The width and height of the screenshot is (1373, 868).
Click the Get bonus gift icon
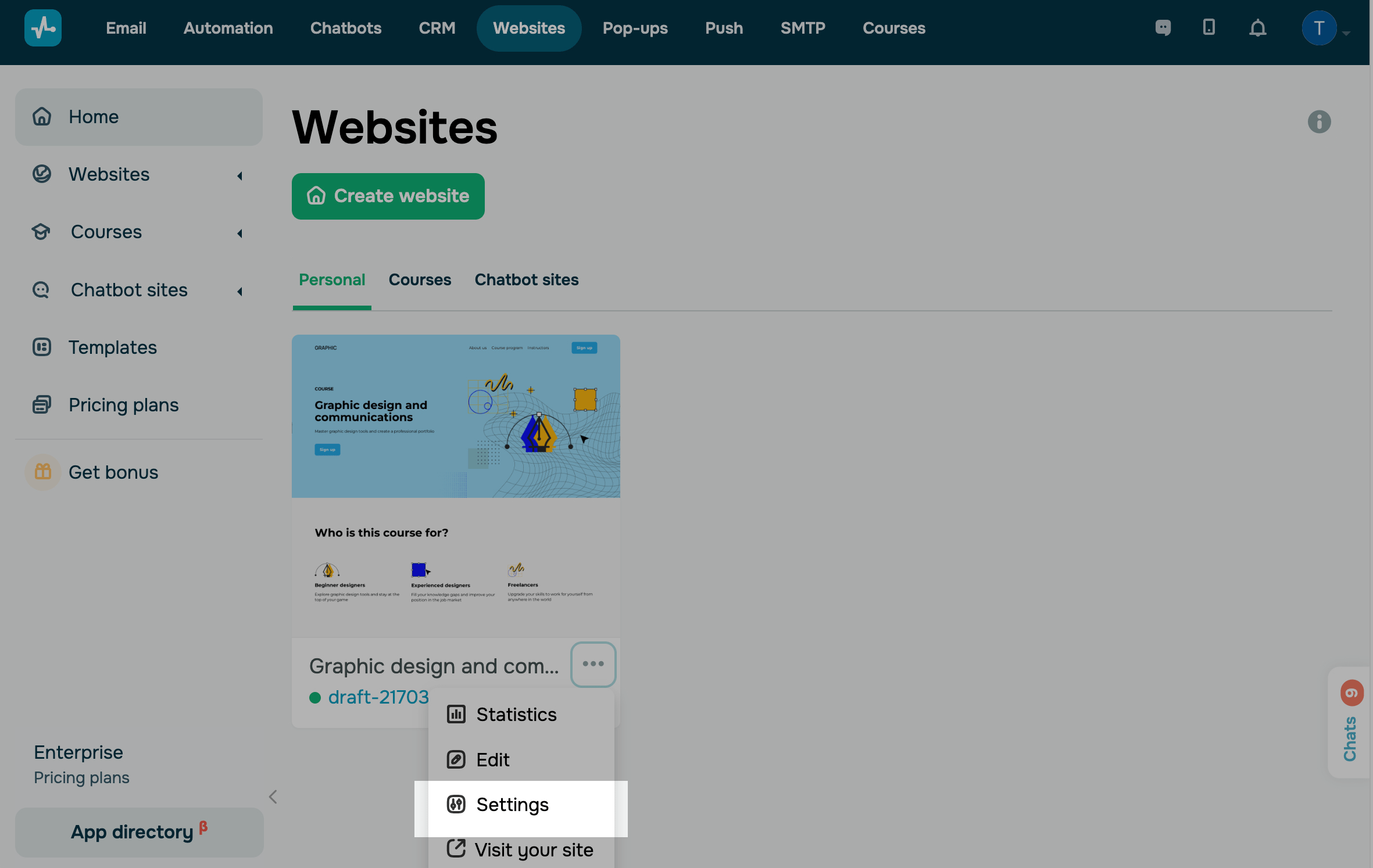[43, 472]
